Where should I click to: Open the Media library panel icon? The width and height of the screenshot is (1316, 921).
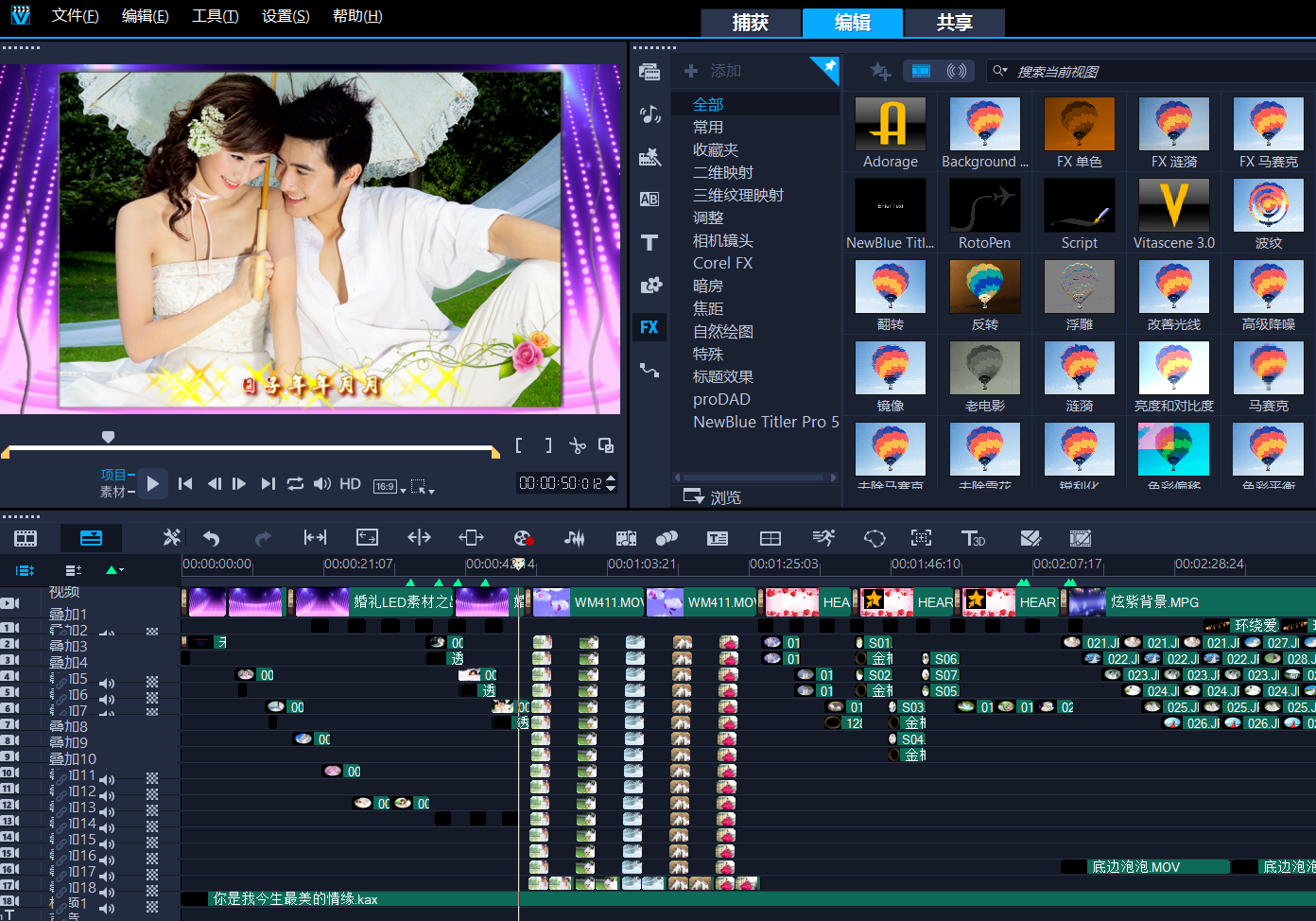tap(649, 71)
